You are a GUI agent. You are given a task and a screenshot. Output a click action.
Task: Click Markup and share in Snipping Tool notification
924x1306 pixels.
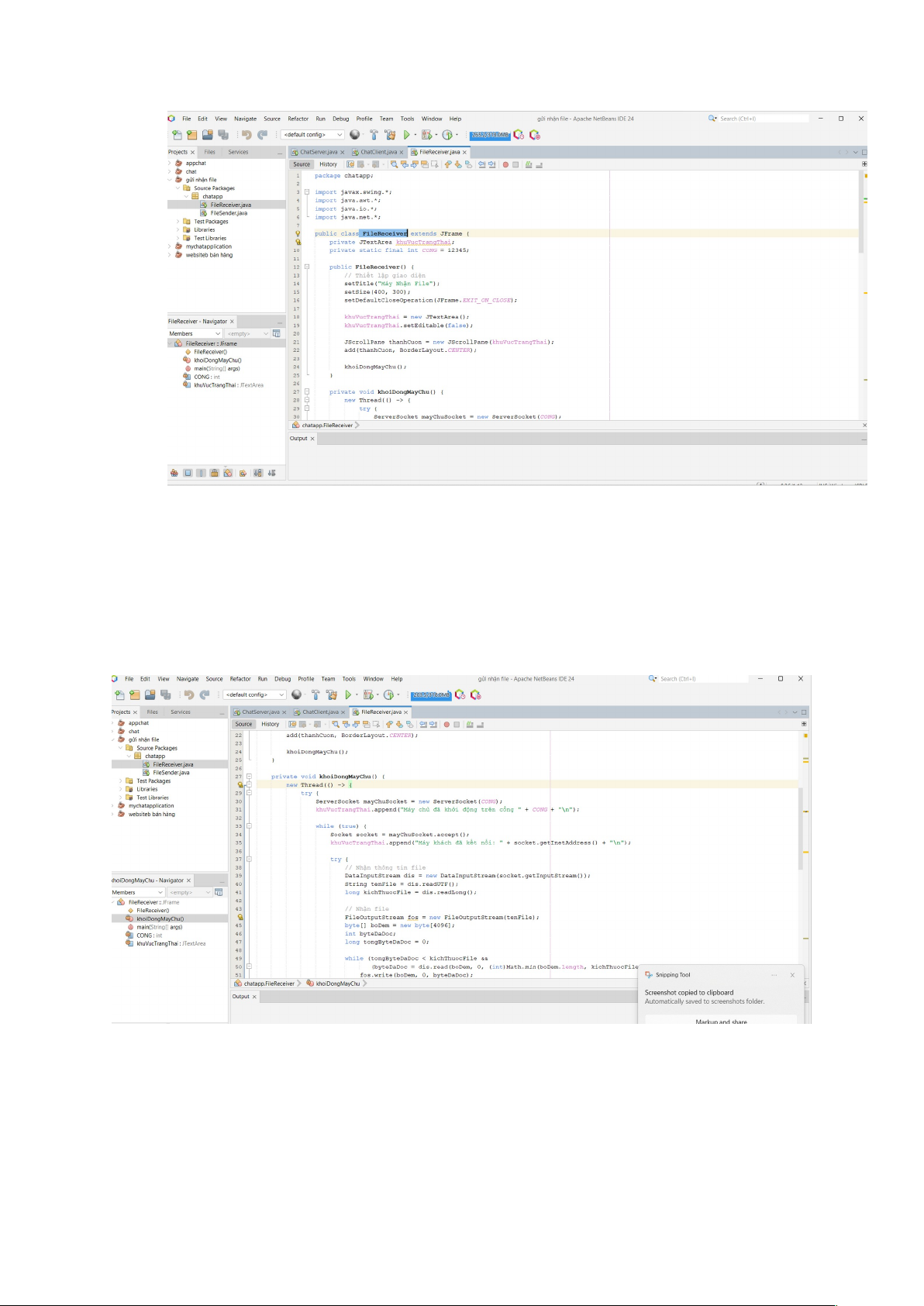(x=721, y=1022)
